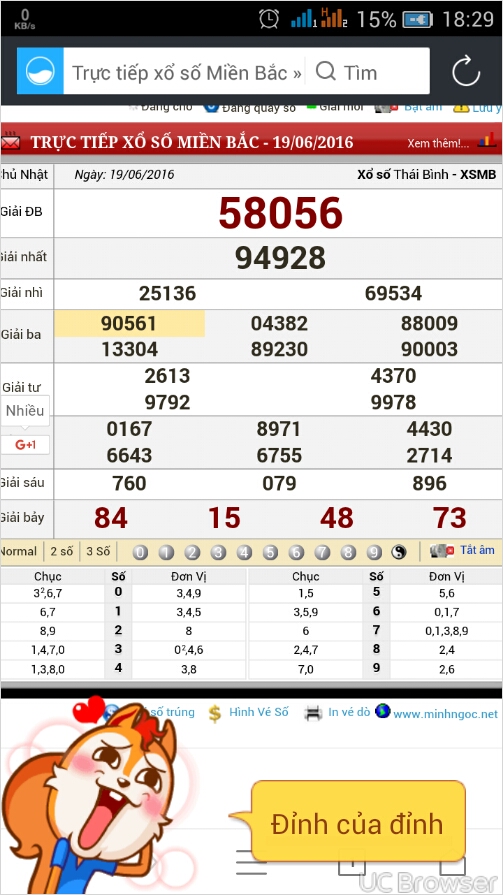Tap the globe icon beside minhngoc.net

[383, 711]
